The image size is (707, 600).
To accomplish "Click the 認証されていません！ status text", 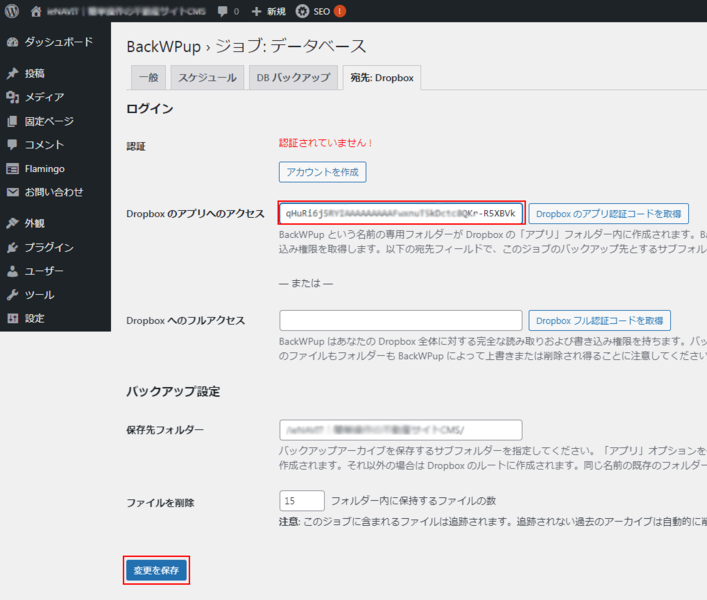I will [x=326, y=143].
